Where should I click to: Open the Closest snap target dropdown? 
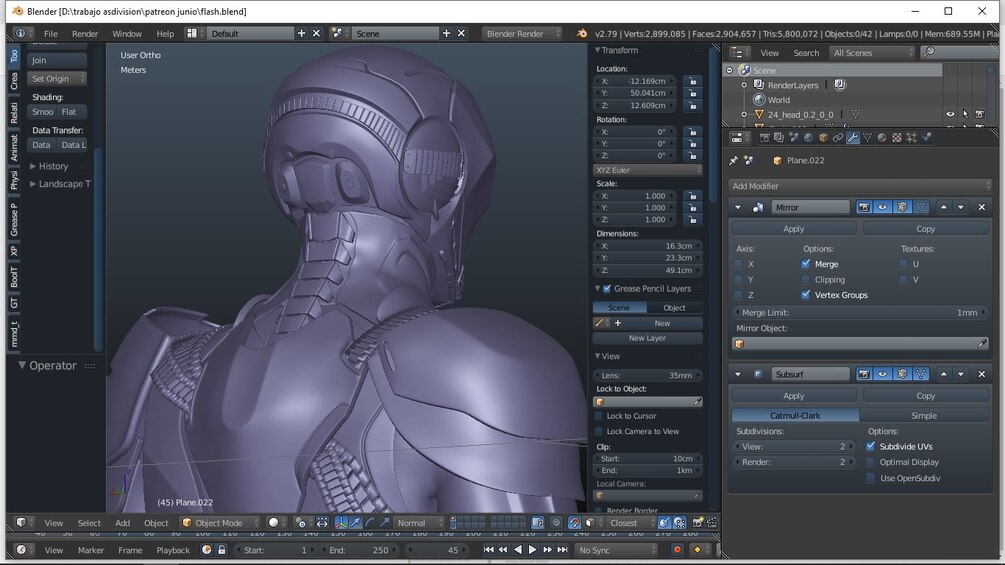point(631,523)
